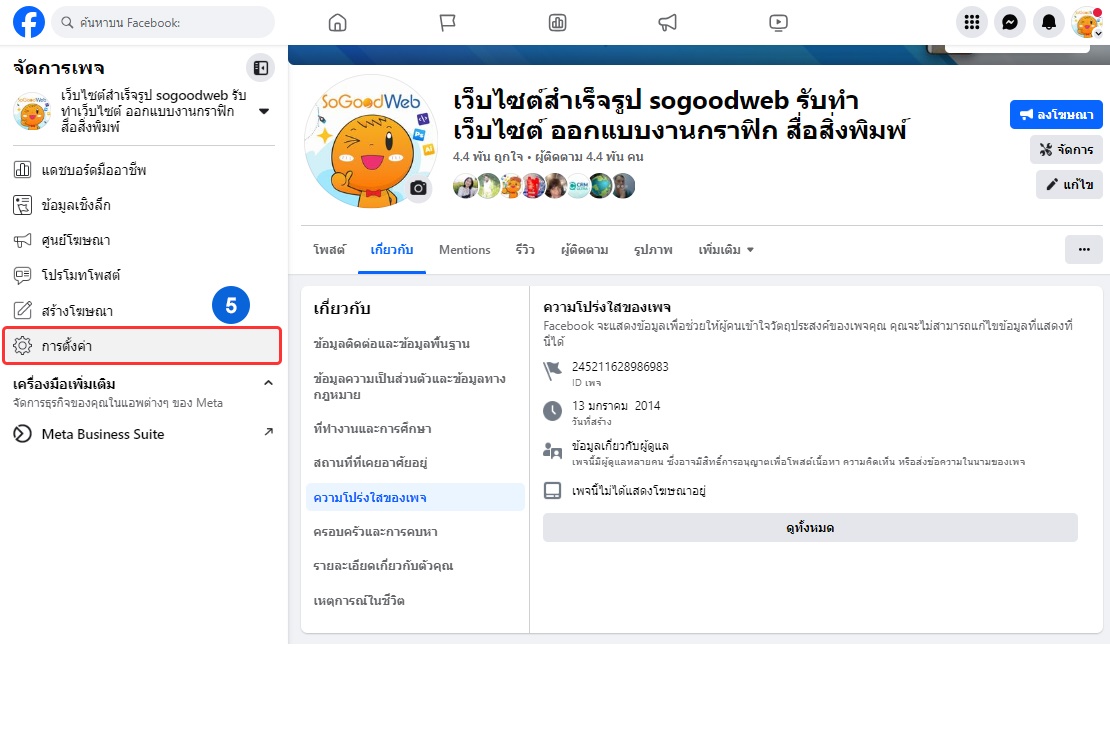The height and width of the screenshot is (734, 1110).
Task: Click the follower avatars row
Action: (x=544, y=186)
